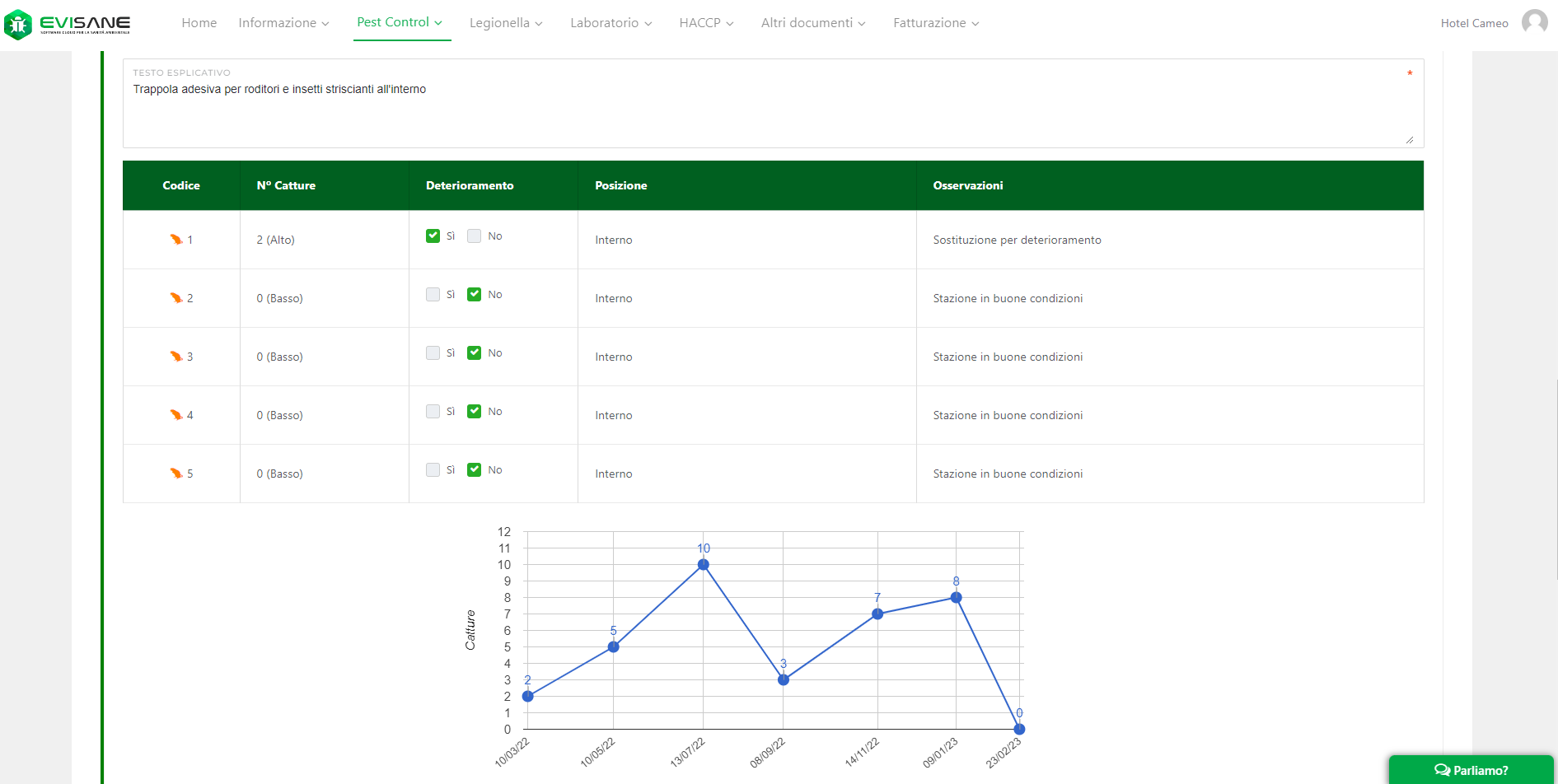Click the trap icon for code 3

(175, 357)
